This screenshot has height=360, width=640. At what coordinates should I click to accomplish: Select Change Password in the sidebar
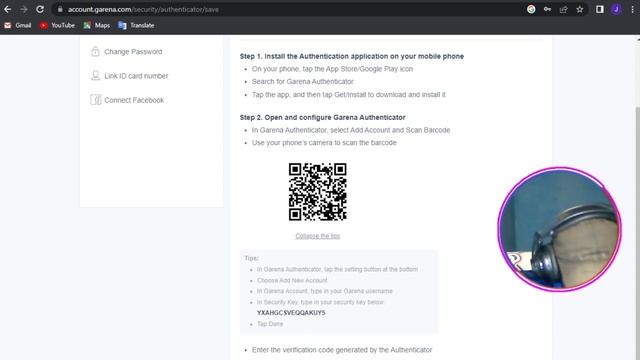[133, 52]
